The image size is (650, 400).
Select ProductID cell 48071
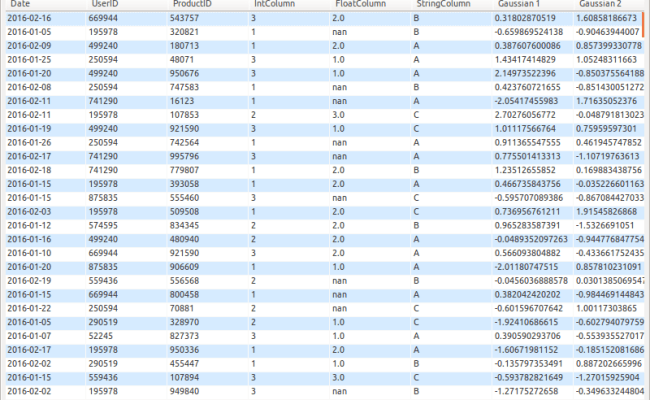coord(182,60)
